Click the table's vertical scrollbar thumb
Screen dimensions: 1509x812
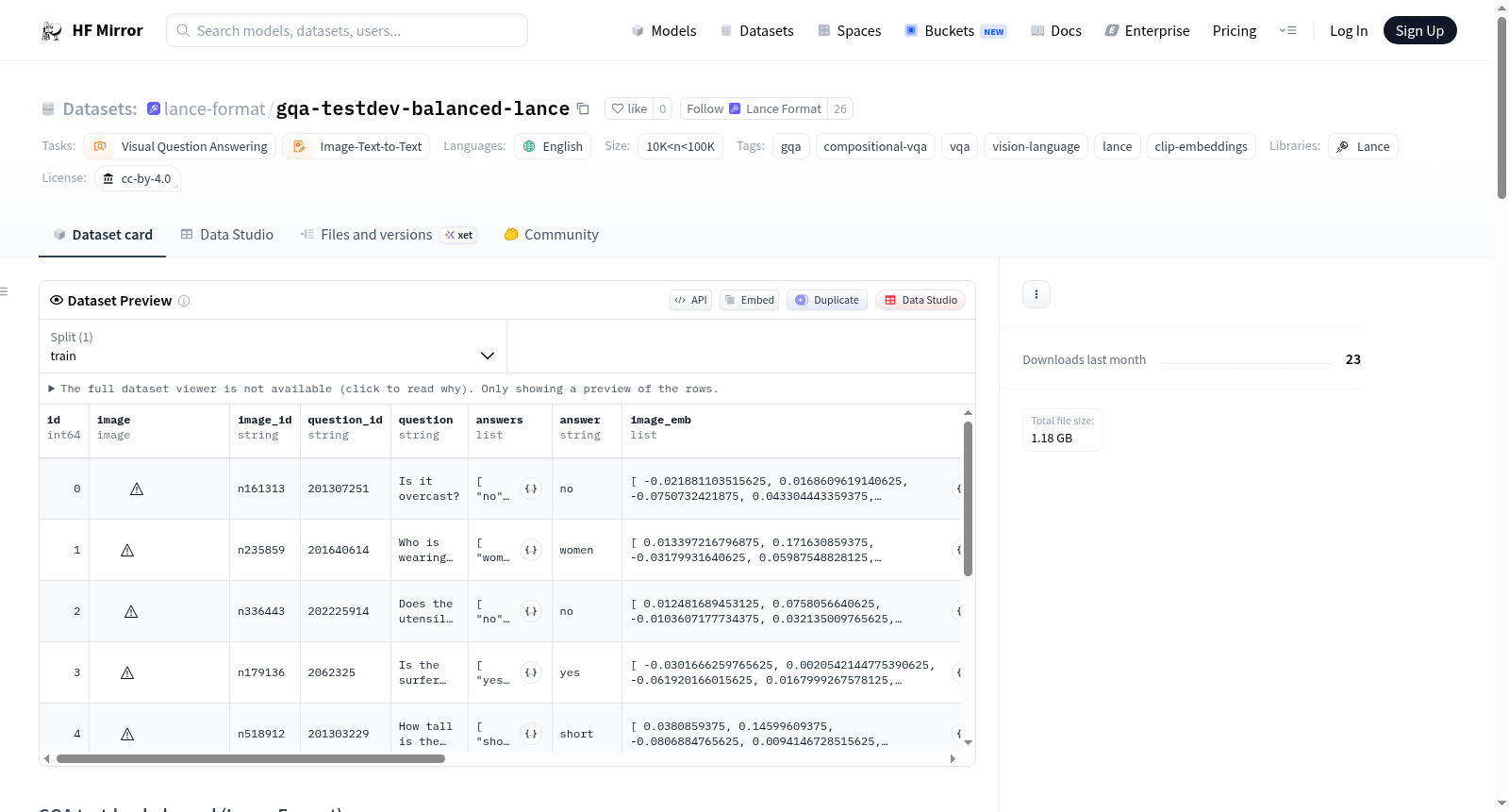tap(968, 498)
